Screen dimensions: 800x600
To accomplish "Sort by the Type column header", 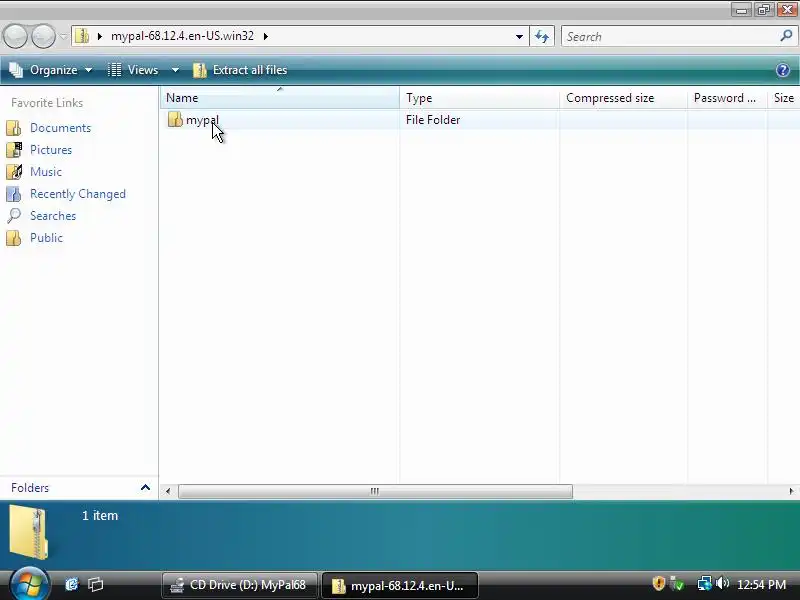I will (x=479, y=98).
